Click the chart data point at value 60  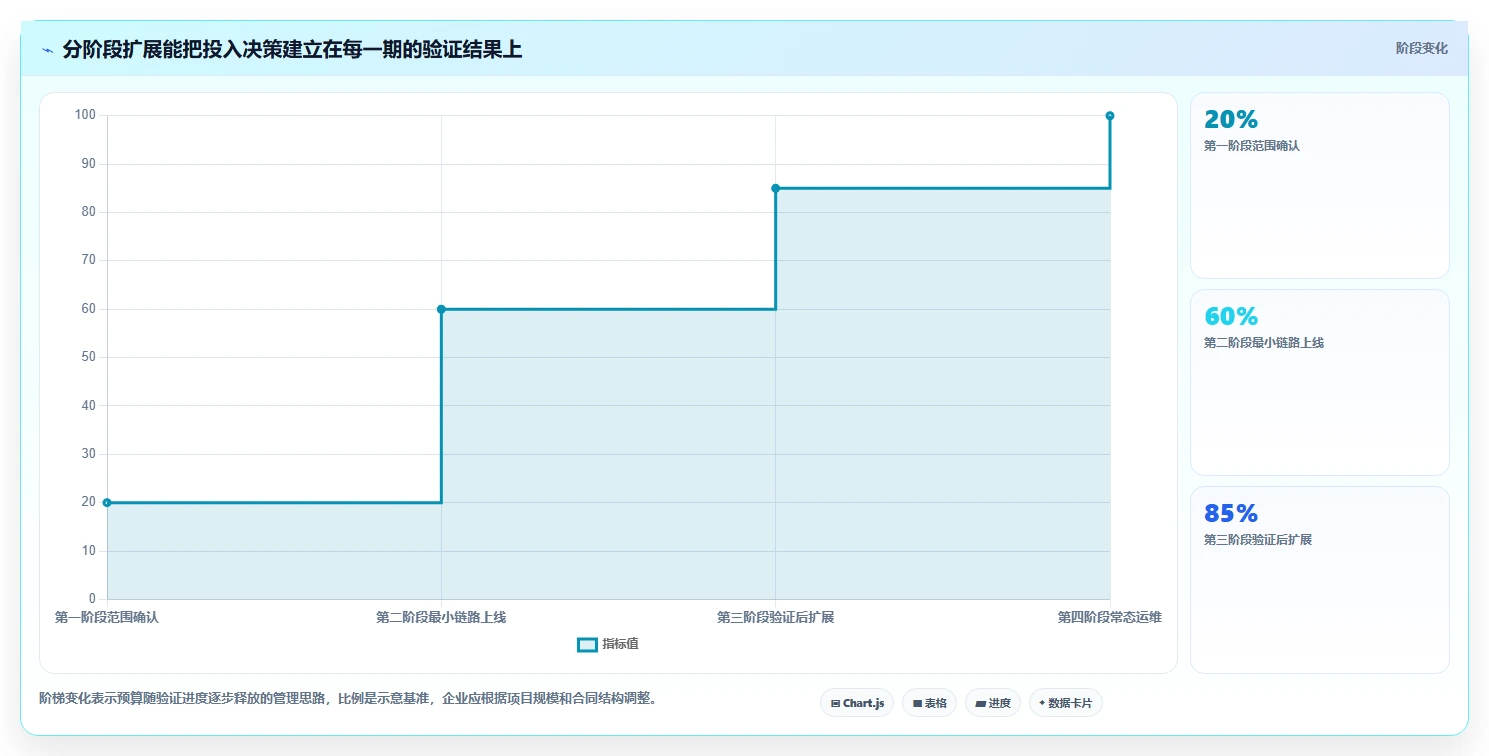[x=441, y=309]
